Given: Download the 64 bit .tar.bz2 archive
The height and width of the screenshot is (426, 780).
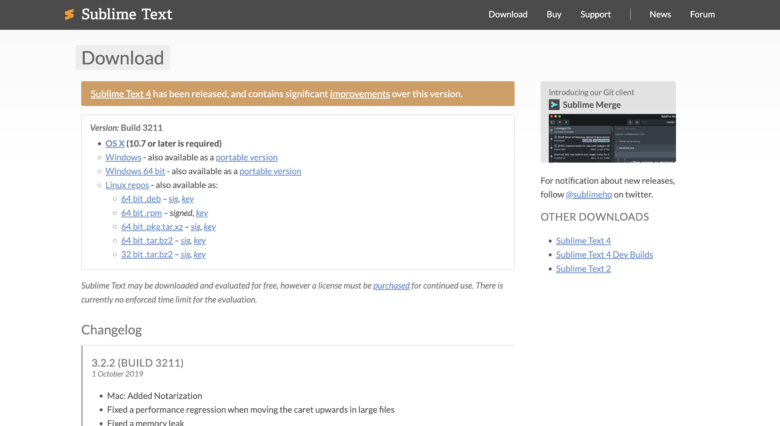Looking at the screenshot, I should point(147,240).
